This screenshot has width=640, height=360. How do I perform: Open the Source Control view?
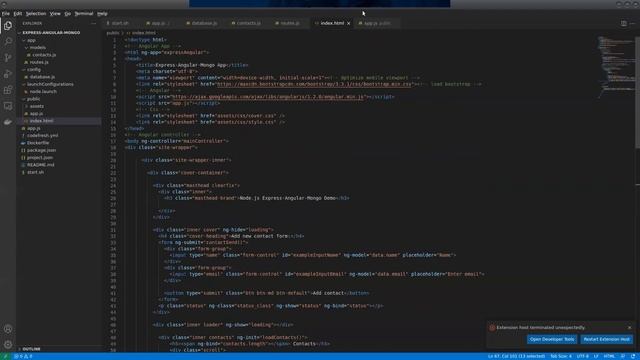point(8,58)
